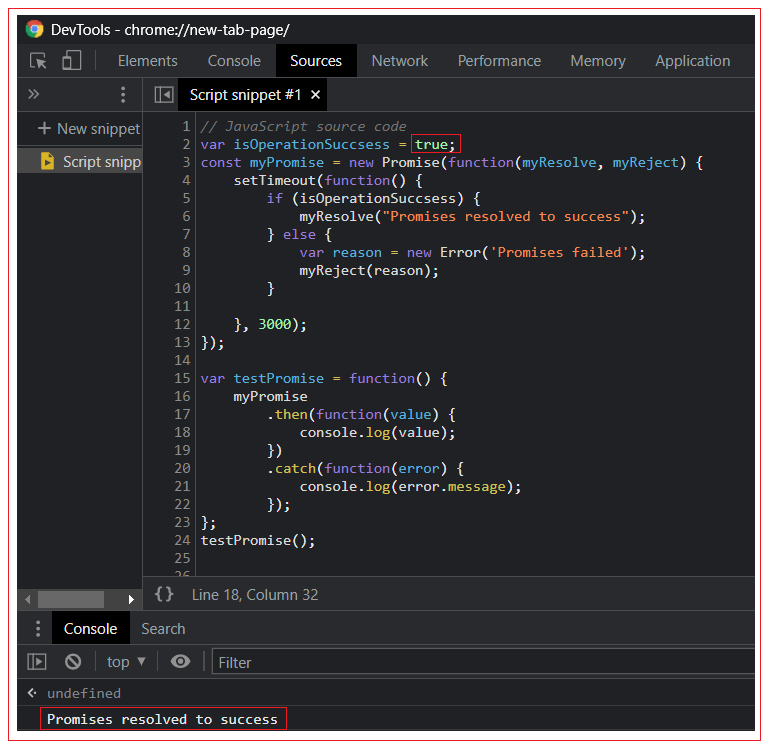775x749 pixels.
Task: Click line number 12 in the gutter
Action: (x=182, y=324)
